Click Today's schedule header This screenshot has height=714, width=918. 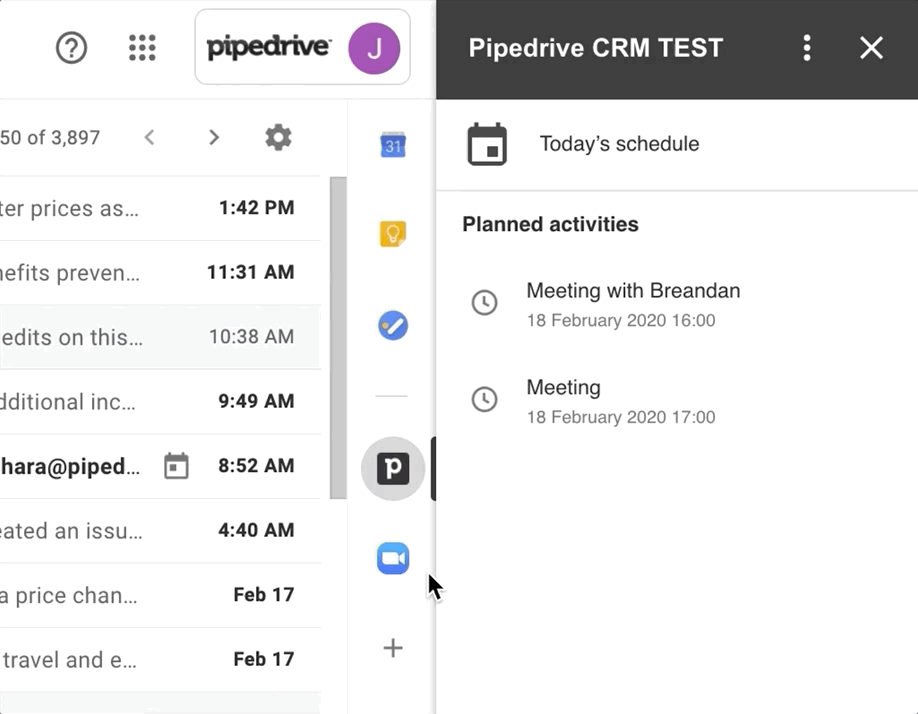(x=619, y=144)
